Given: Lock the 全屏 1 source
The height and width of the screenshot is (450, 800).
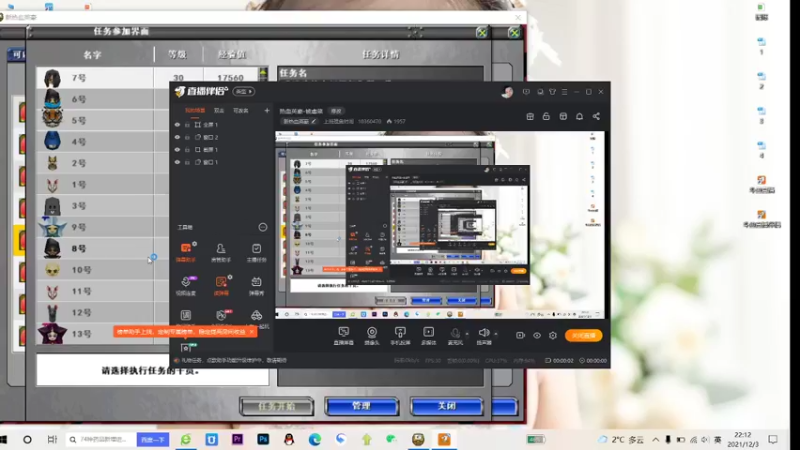Looking at the screenshot, I should coord(188,124).
